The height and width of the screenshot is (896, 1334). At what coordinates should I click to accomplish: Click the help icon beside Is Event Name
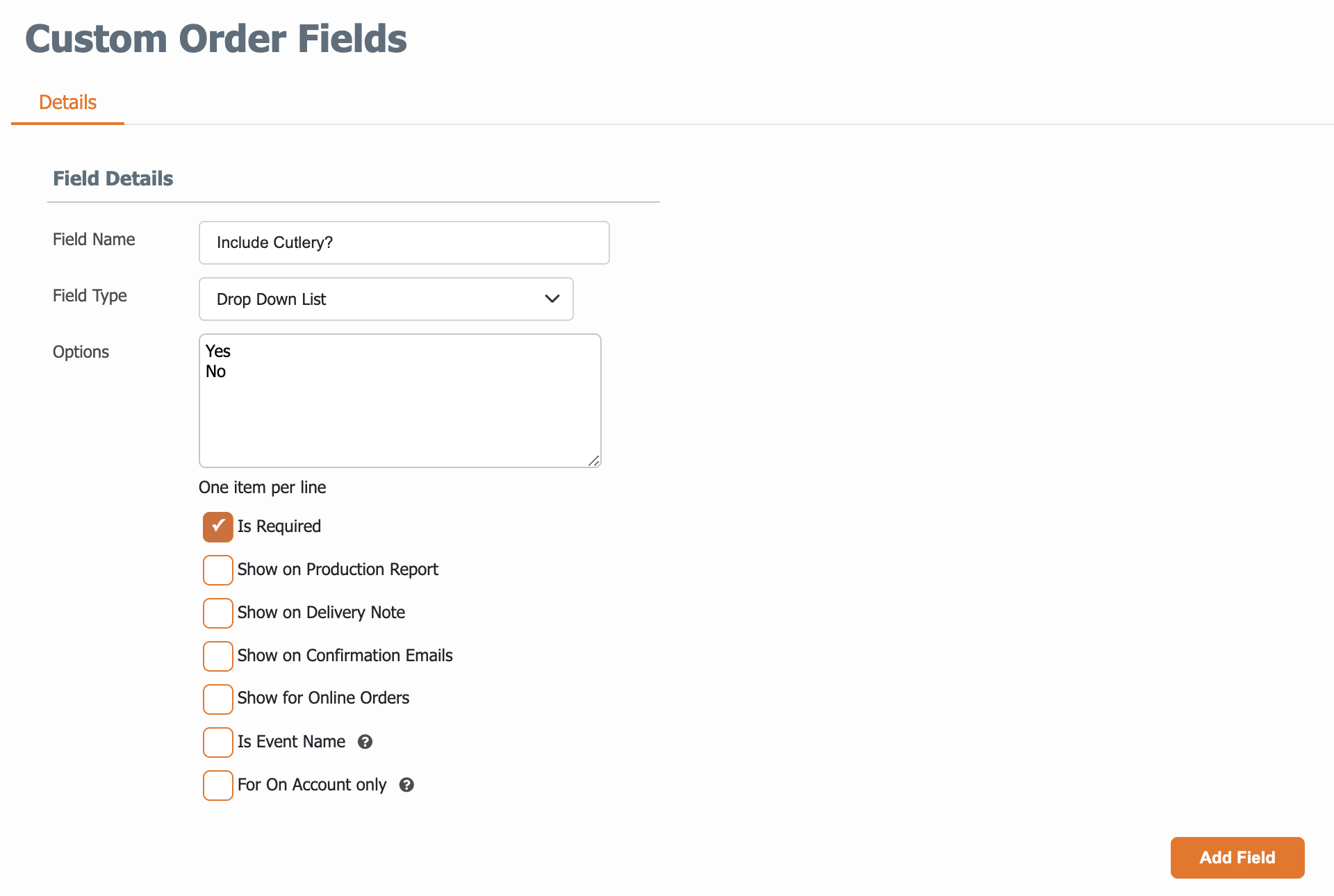pyautogui.click(x=365, y=742)
